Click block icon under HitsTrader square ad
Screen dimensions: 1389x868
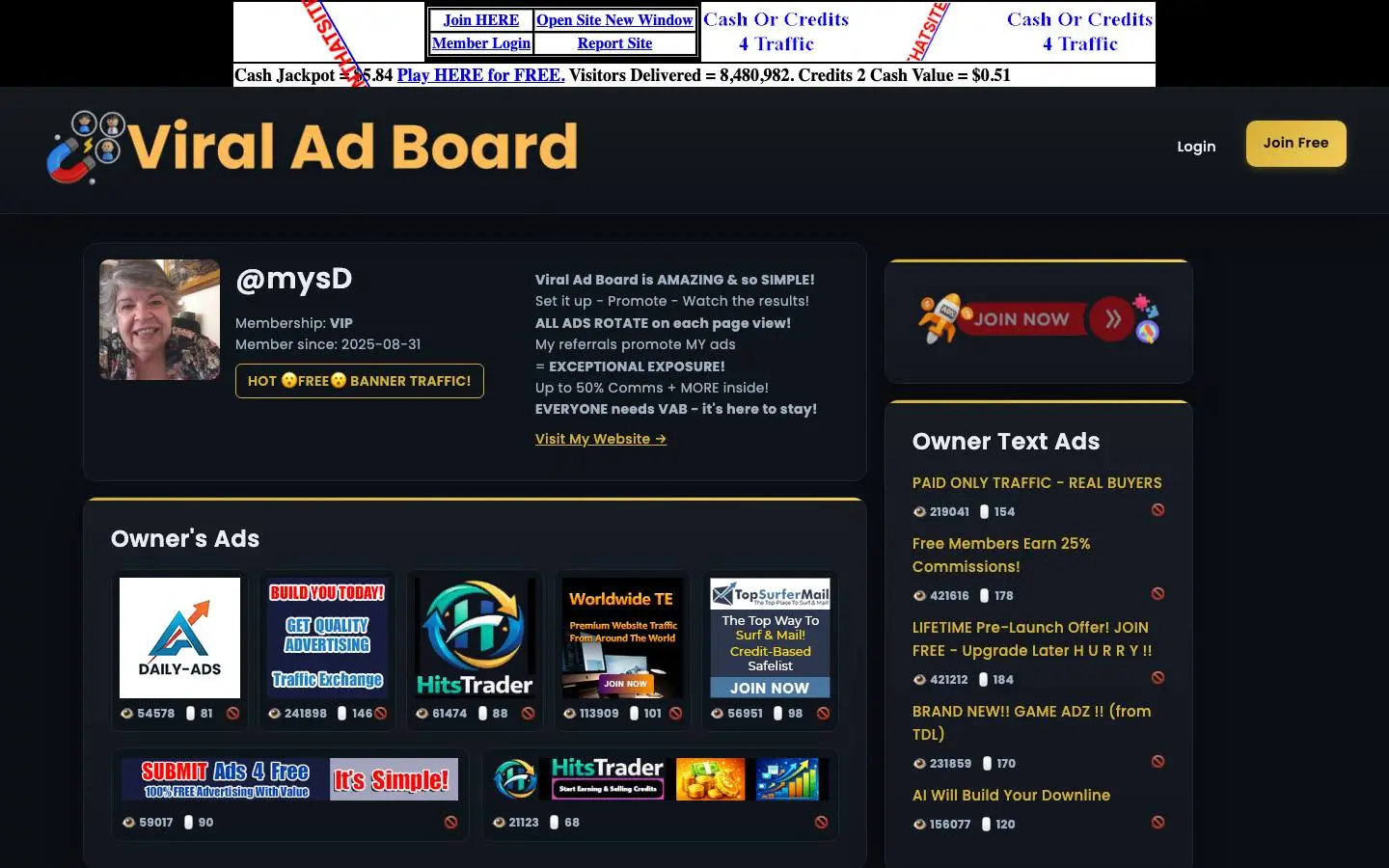[529, 714]
